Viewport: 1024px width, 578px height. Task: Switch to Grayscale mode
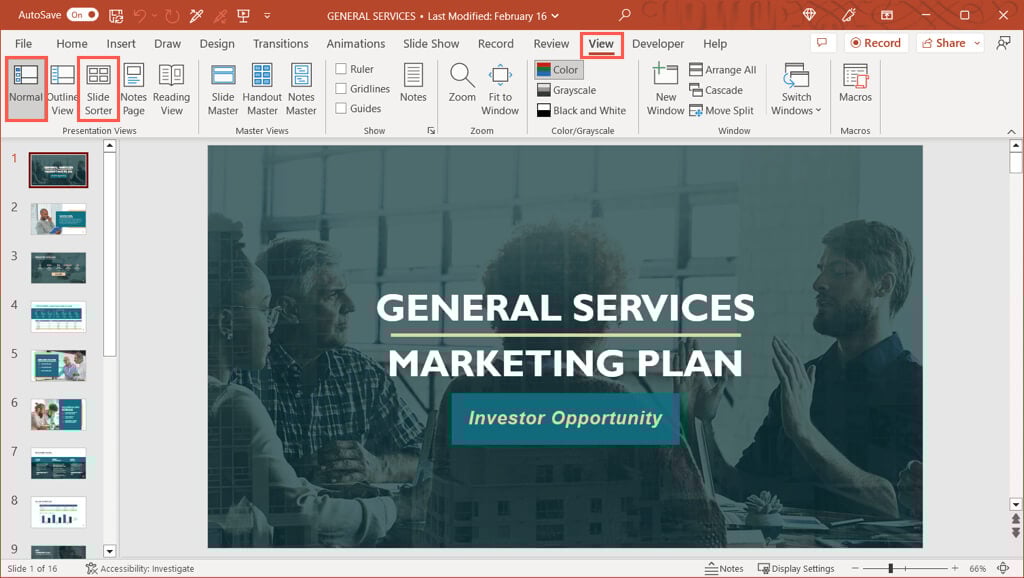coord(567,90)
